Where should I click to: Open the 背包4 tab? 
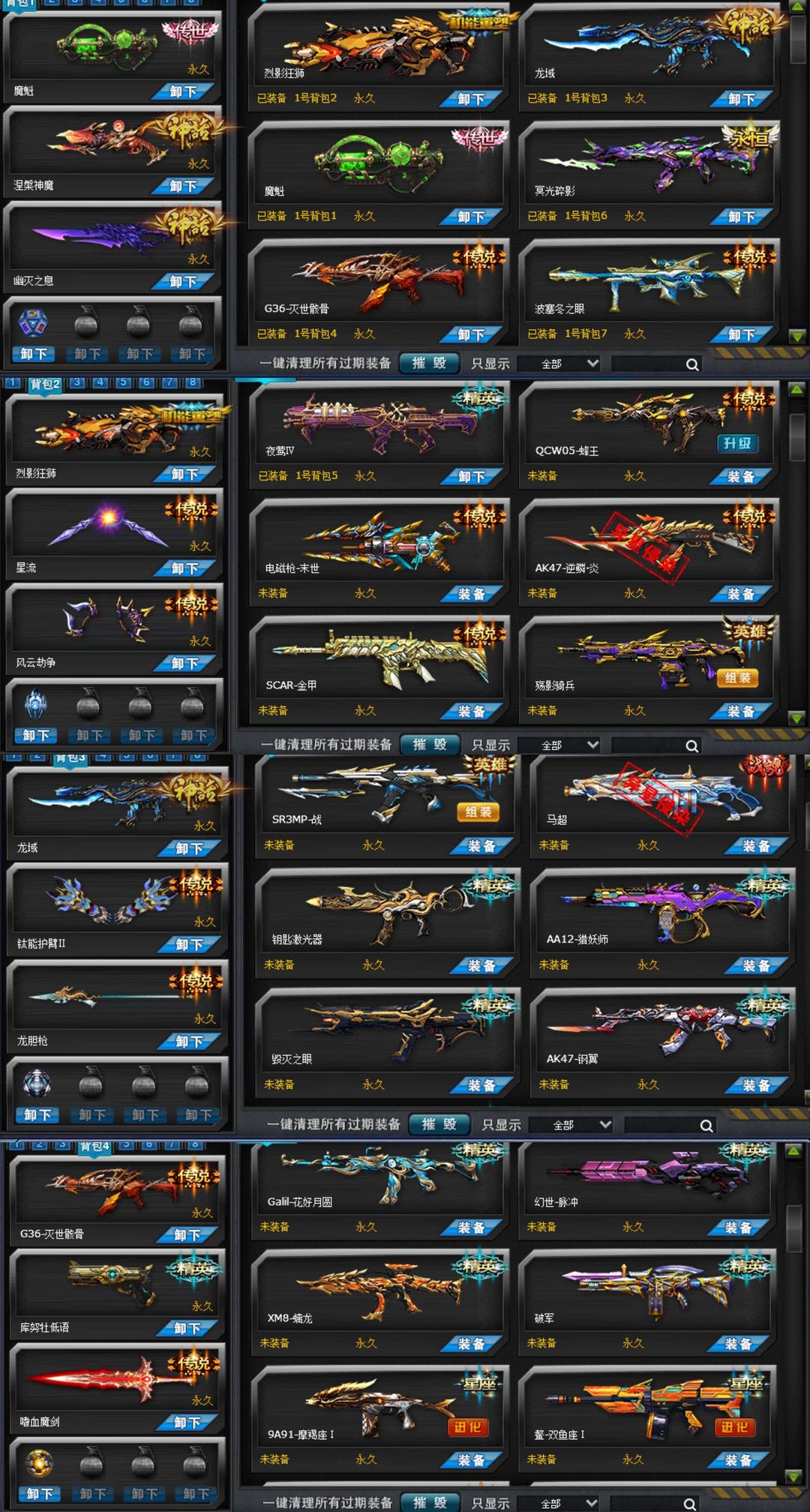[95, 1146]
